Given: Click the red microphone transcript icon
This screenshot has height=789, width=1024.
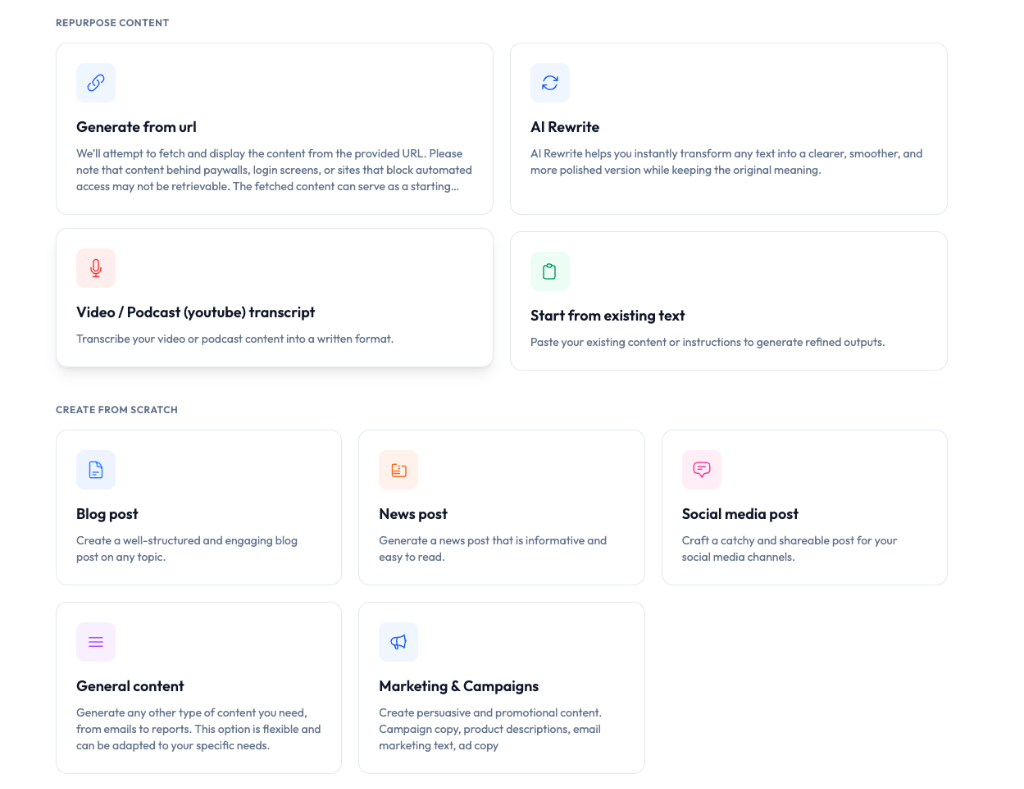Looking at the screenshot, I should pyautogui.click(x=95, y=268).
